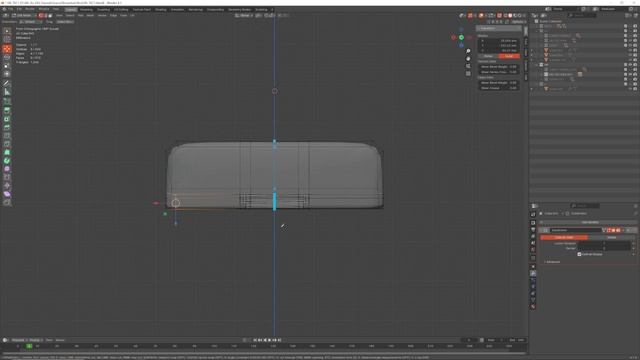This screenshot has height=360, width=640.
Task: Click the Vertices Mean Bevel Weight slider
Action: click(x=499, y=67)
